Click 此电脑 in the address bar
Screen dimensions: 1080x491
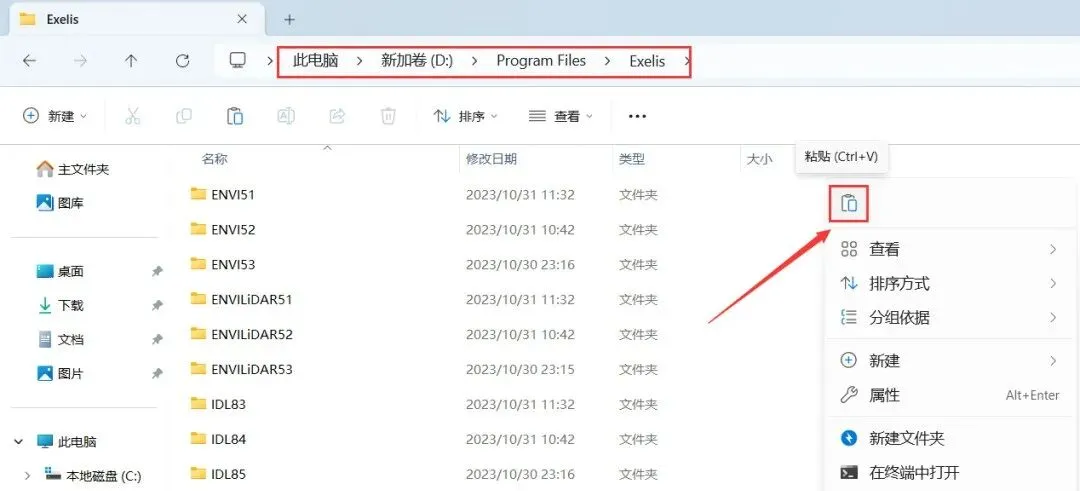coord(315,61)
